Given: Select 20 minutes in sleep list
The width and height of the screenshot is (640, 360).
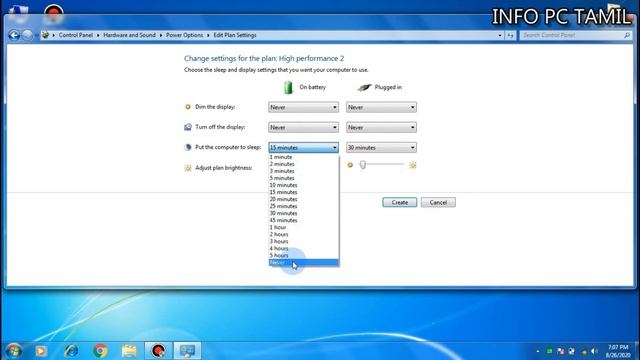Looking at the screenshot, I should point(303,199).
